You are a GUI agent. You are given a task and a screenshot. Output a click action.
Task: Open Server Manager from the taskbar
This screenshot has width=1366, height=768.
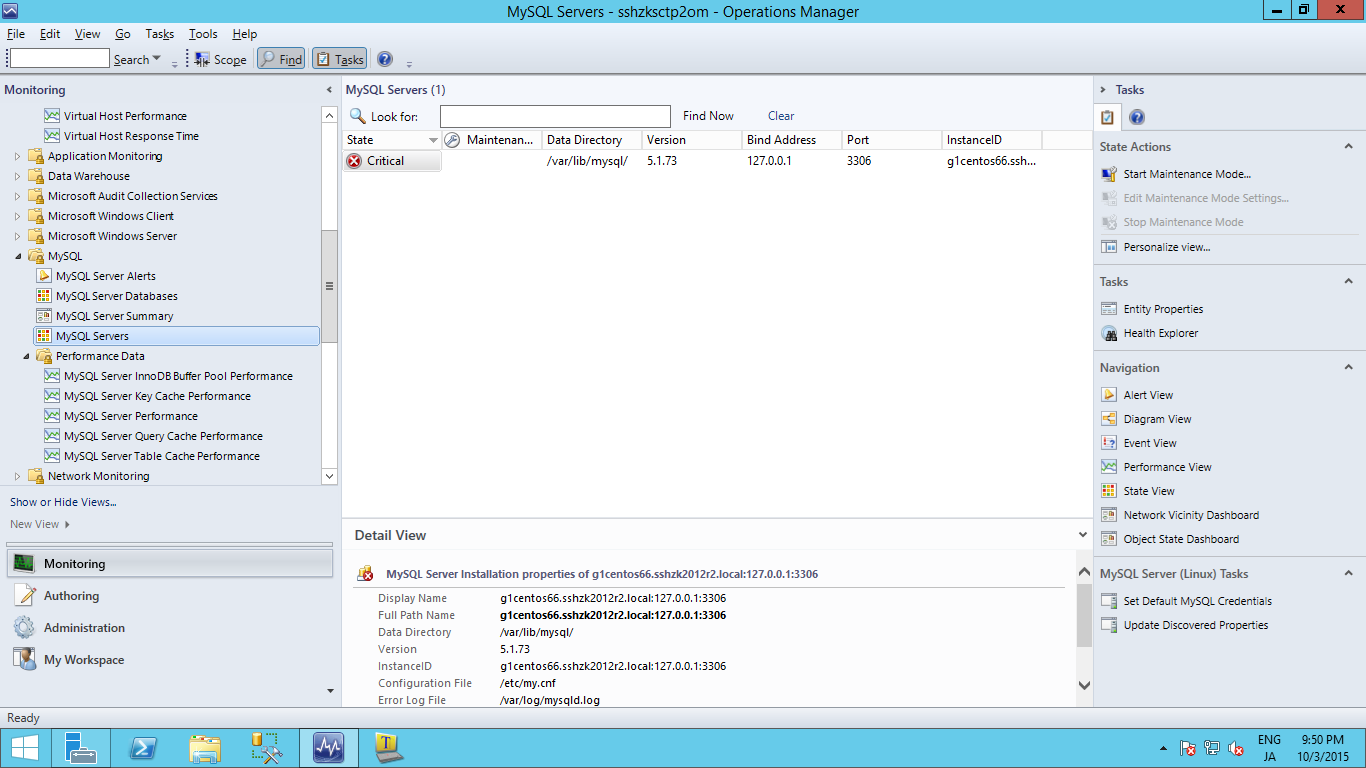tap(80, 747)
